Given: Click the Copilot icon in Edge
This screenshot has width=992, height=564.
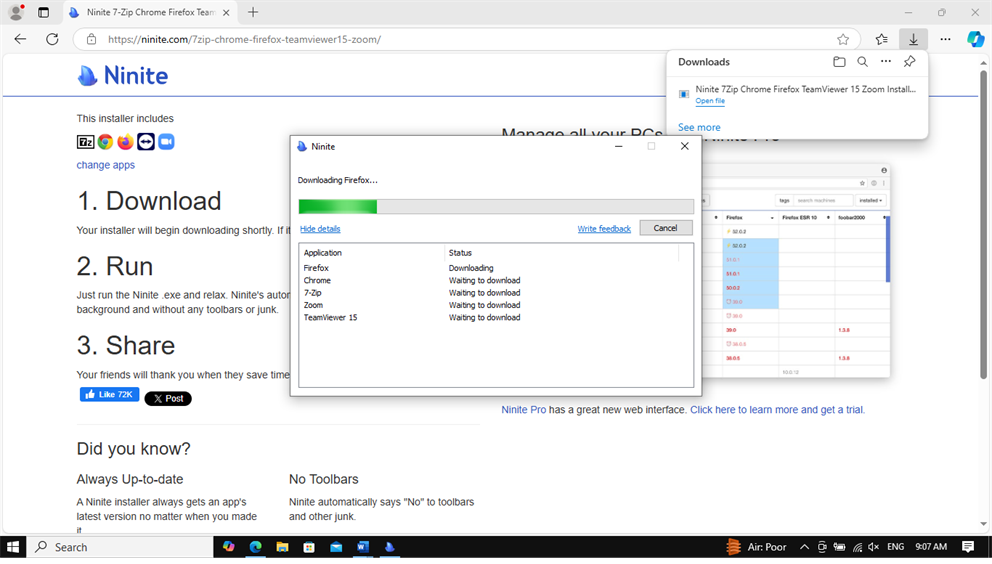Looking at the screenshot, I should [x=975, y=39].
